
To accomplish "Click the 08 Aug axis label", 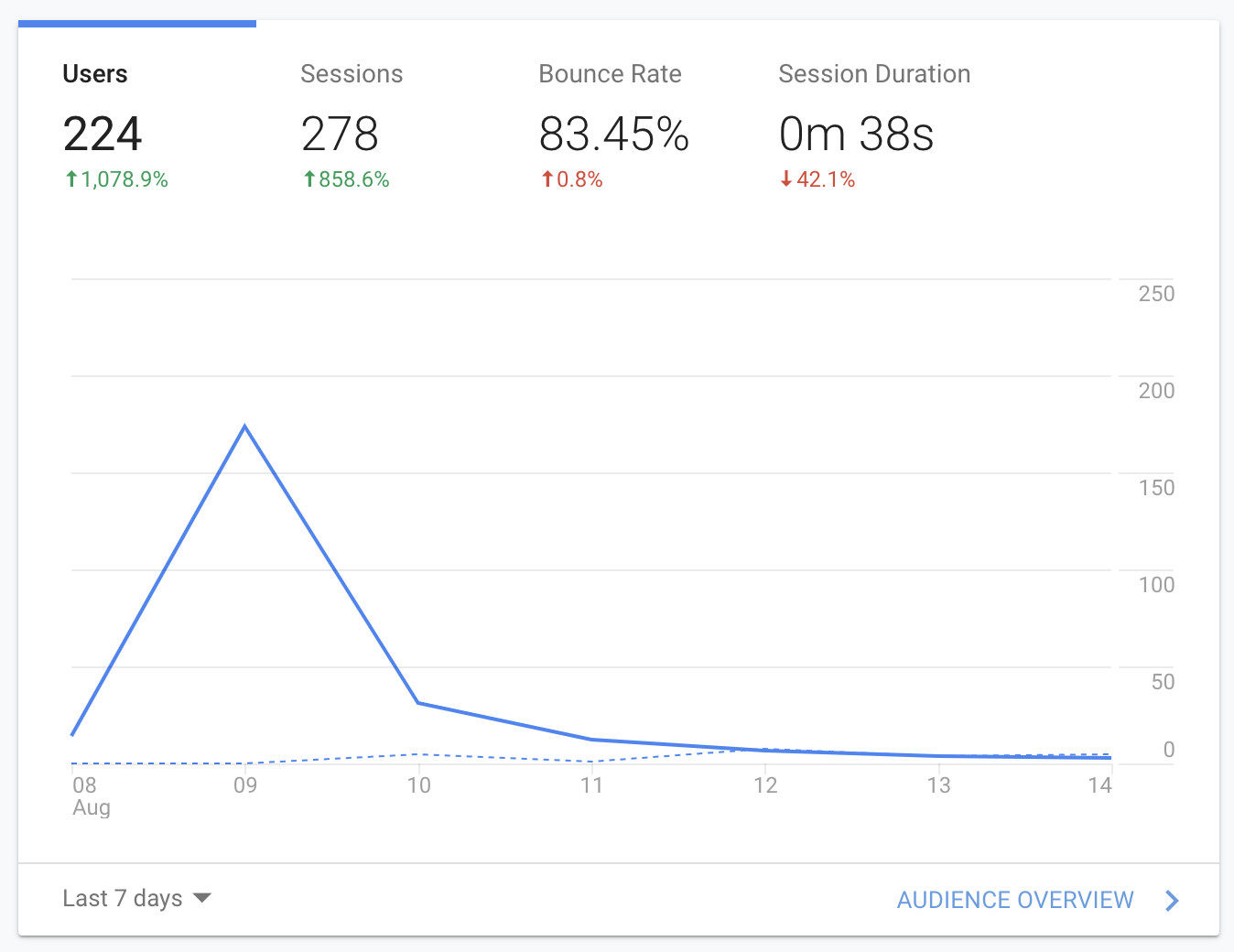I will click(x=91, y=796).
